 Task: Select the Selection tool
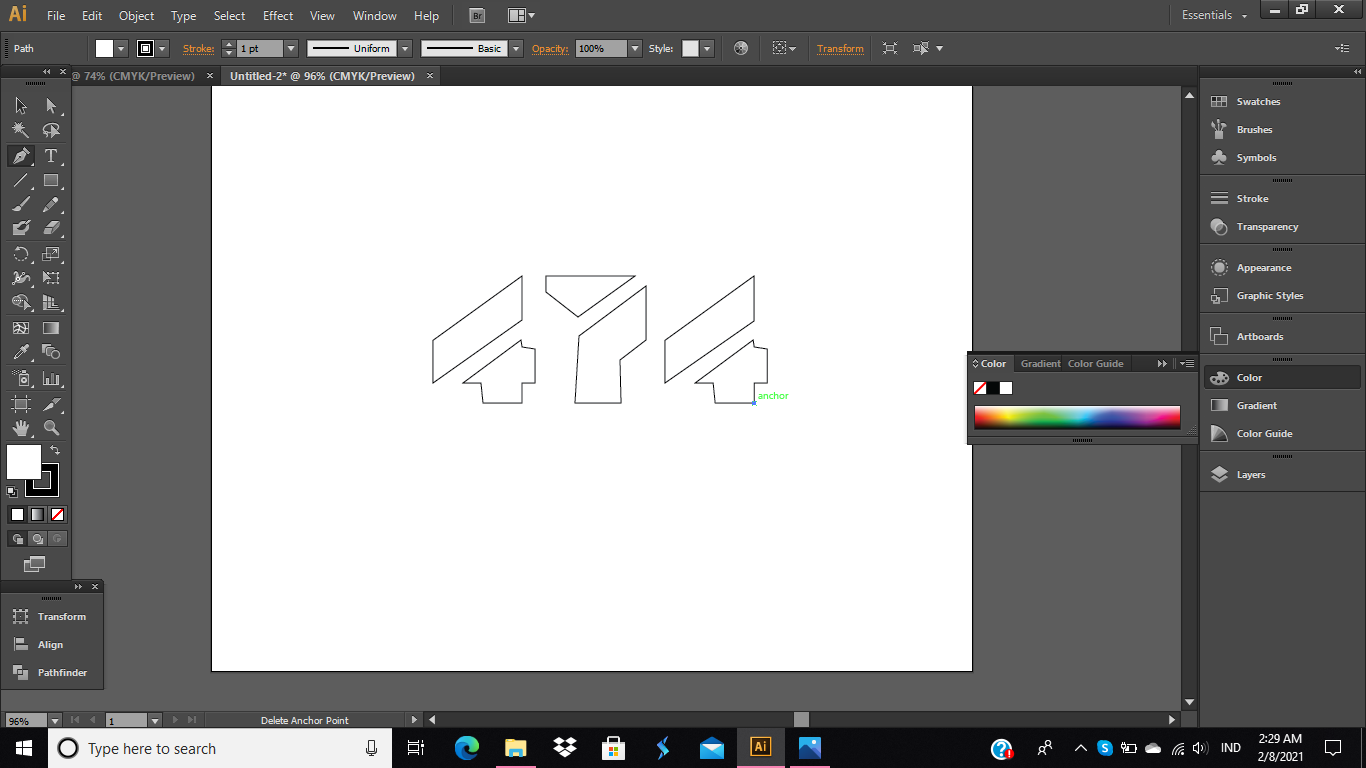point(20,105)
